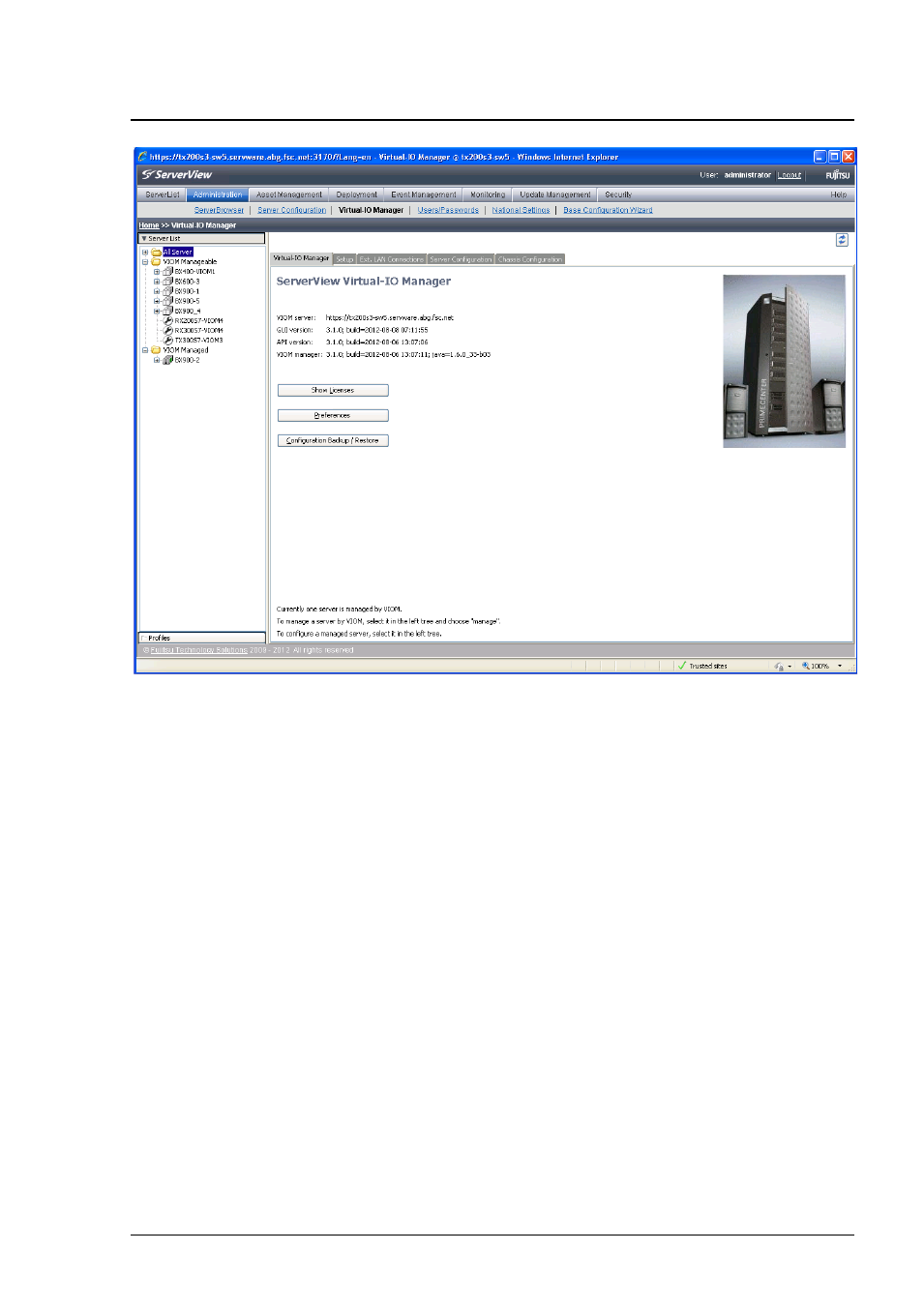Open the Users/Passwords link
This screenshot has width=924, height=1310.
[448, 210]
